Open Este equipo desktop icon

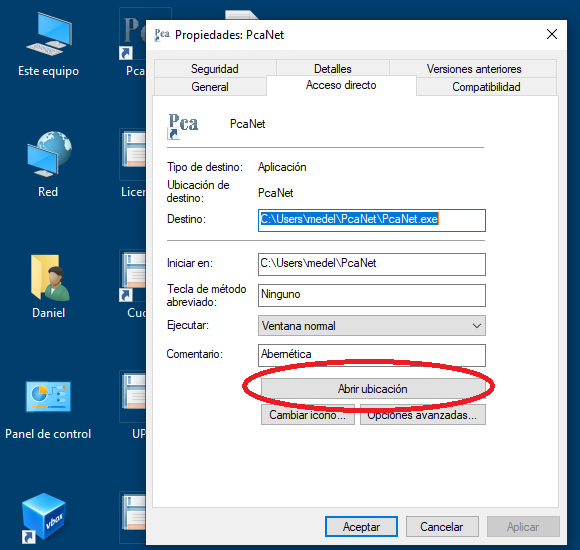click(48, 44)
